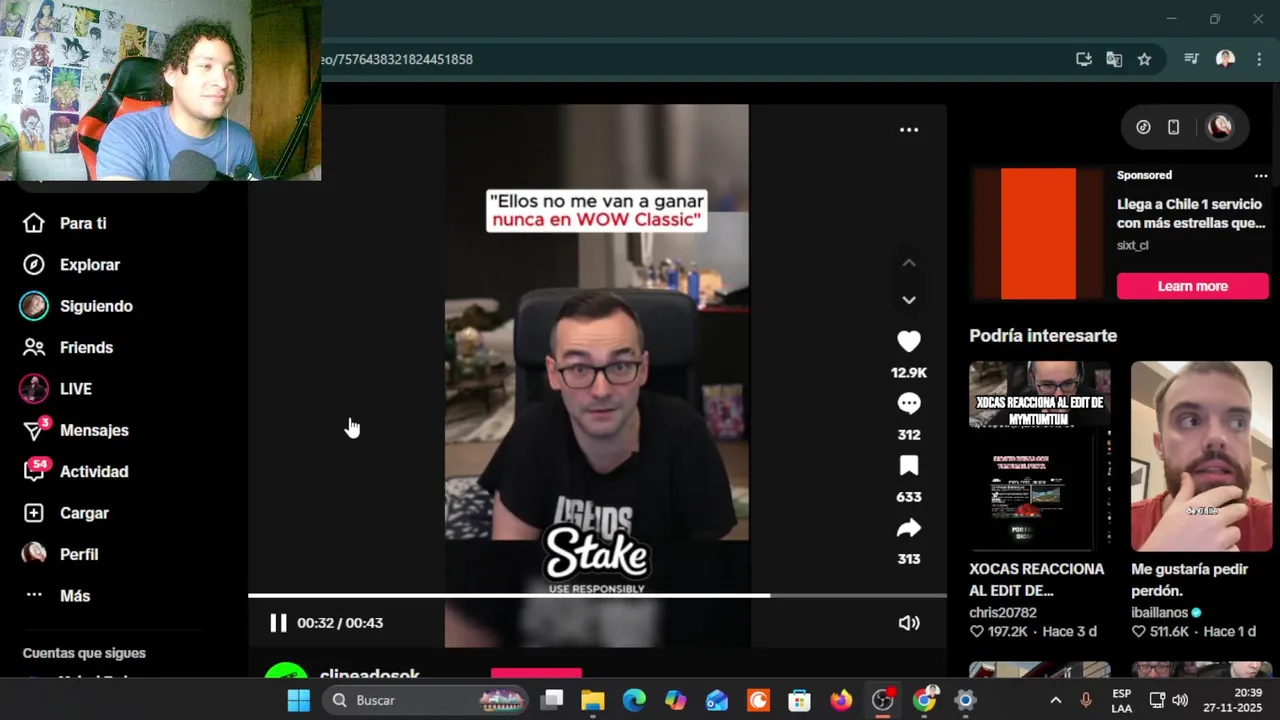Open File Explorer from taskbar
This screenshot has width=1280, height=720.
click(x=593, y=700)
